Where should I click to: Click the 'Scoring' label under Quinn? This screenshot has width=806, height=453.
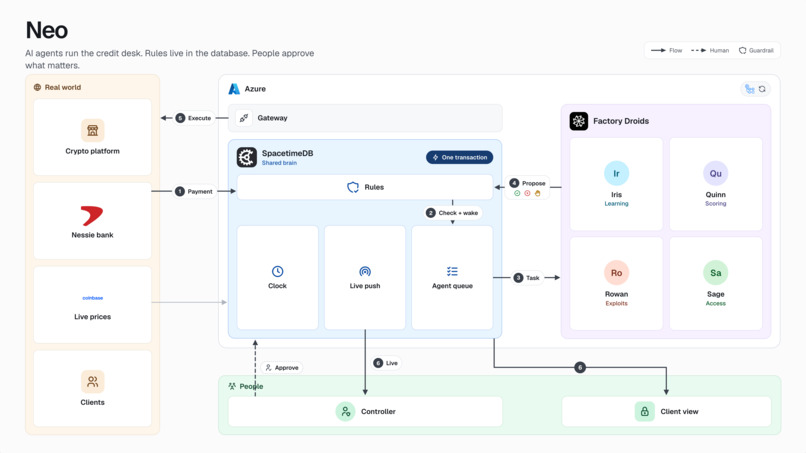pyautogui.click(x=716, y=204)
